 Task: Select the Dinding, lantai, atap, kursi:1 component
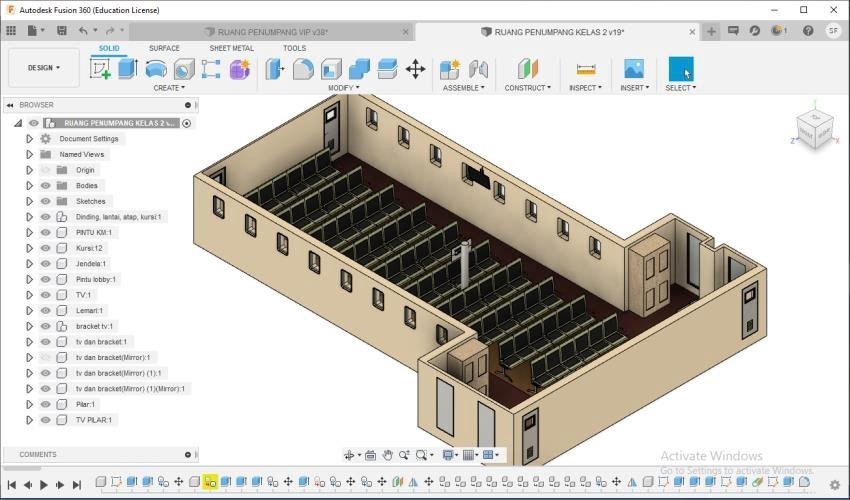coord(118,217)
